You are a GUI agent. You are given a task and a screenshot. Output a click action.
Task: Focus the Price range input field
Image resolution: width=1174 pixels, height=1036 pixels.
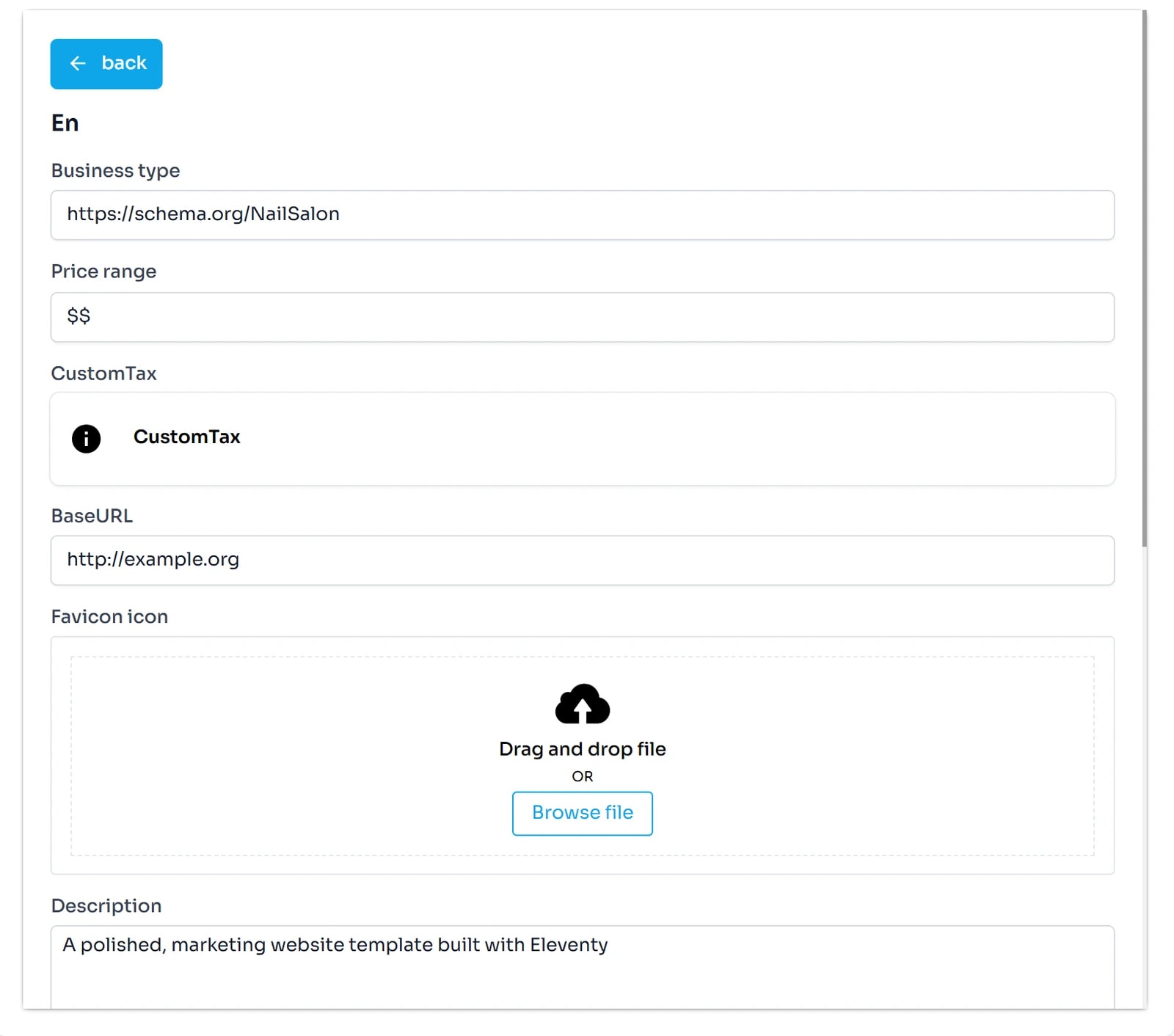pyautogui.click(x=583, y=317)
